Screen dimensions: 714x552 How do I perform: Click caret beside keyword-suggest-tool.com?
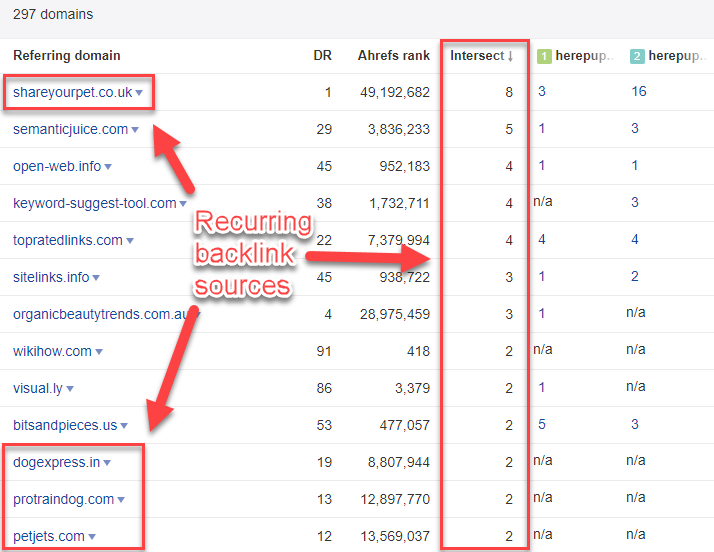[184, 204]
